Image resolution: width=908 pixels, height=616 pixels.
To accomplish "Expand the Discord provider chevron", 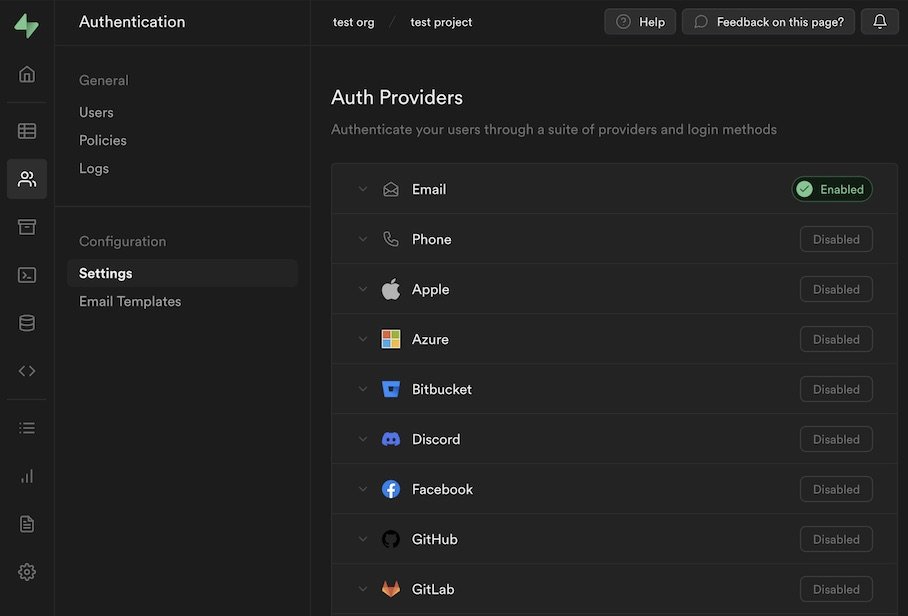I will [x=363, y=439].
